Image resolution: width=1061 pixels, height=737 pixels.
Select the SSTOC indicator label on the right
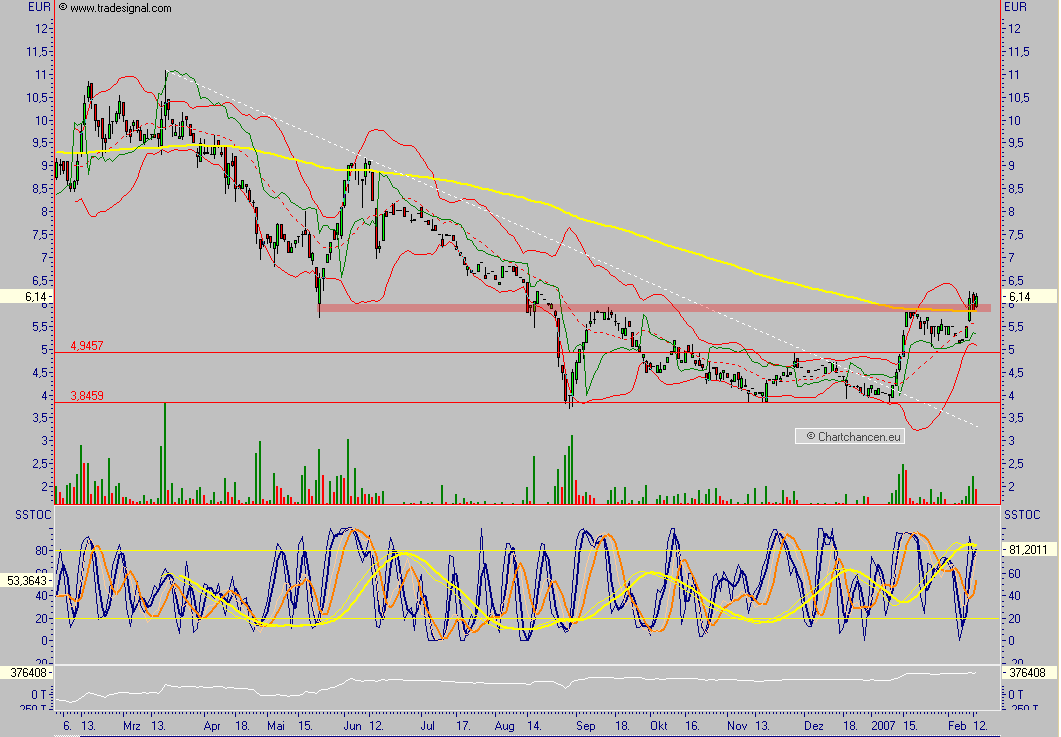click(1021, 514)
